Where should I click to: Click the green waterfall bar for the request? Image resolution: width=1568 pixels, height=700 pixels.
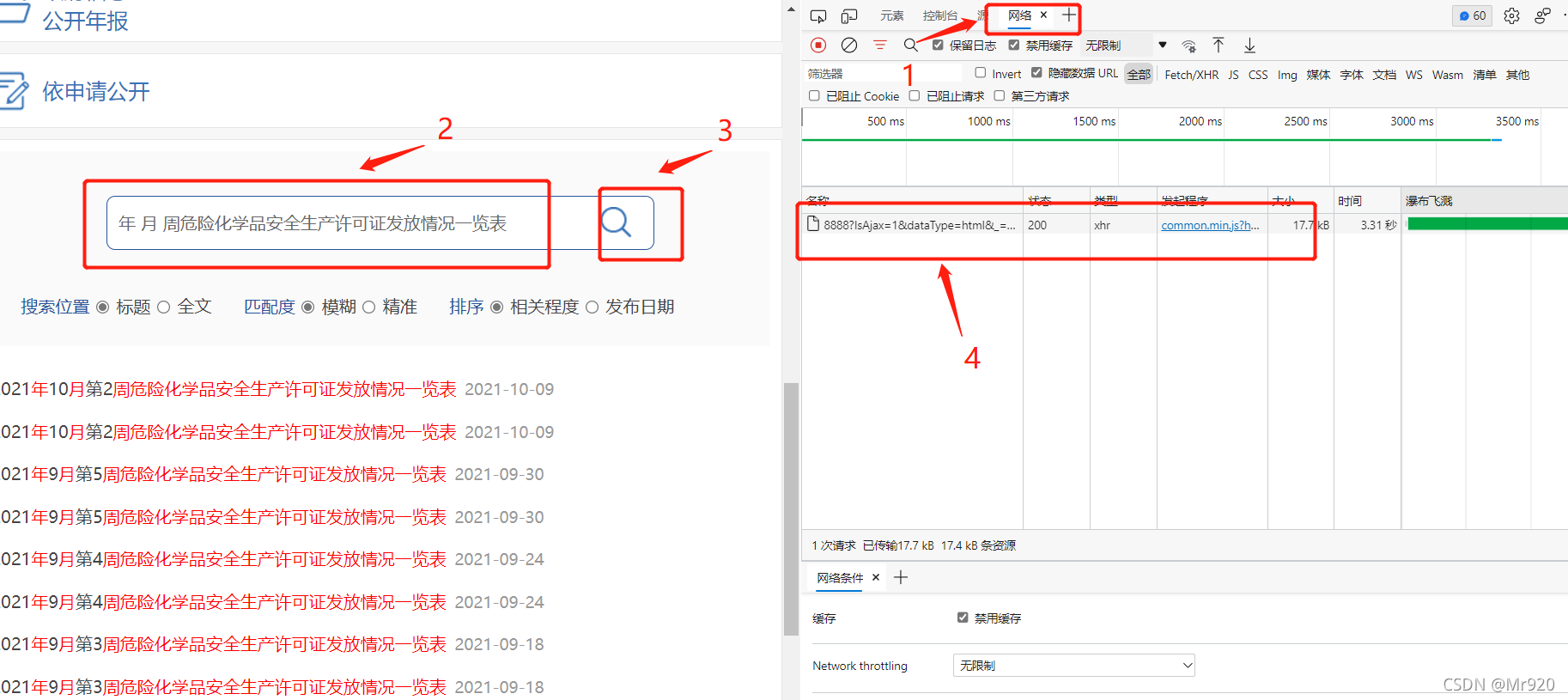tap(1487, 224)
